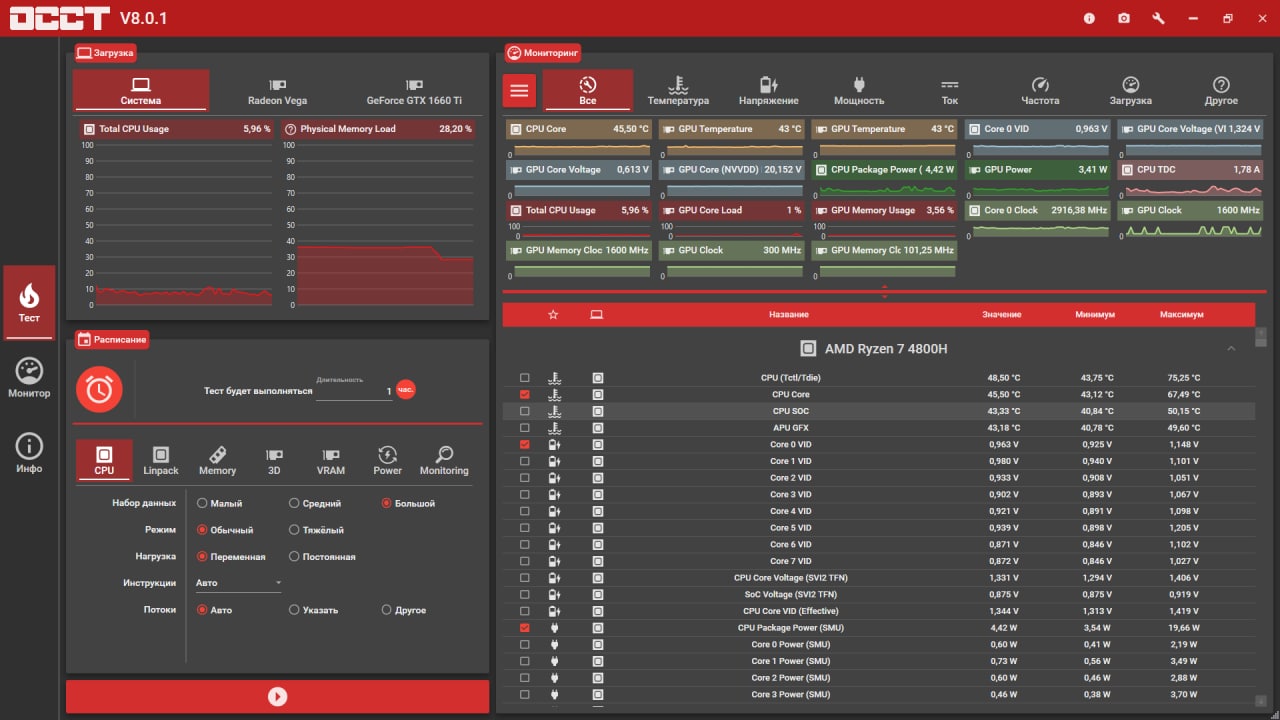Image resolution: width=1280 pixels, height=720 pixels.
Task: Click chip icon in APU GFX row
Action: (x=598, y=428)
